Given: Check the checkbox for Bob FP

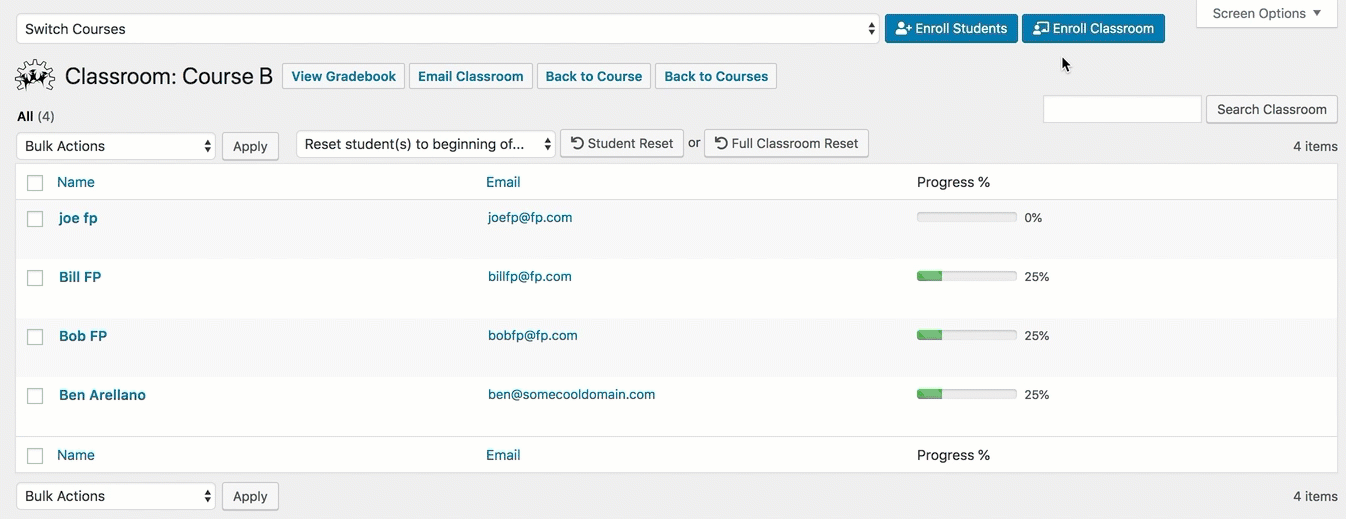Looking at the screenshot, I should [x=35, y=336].
